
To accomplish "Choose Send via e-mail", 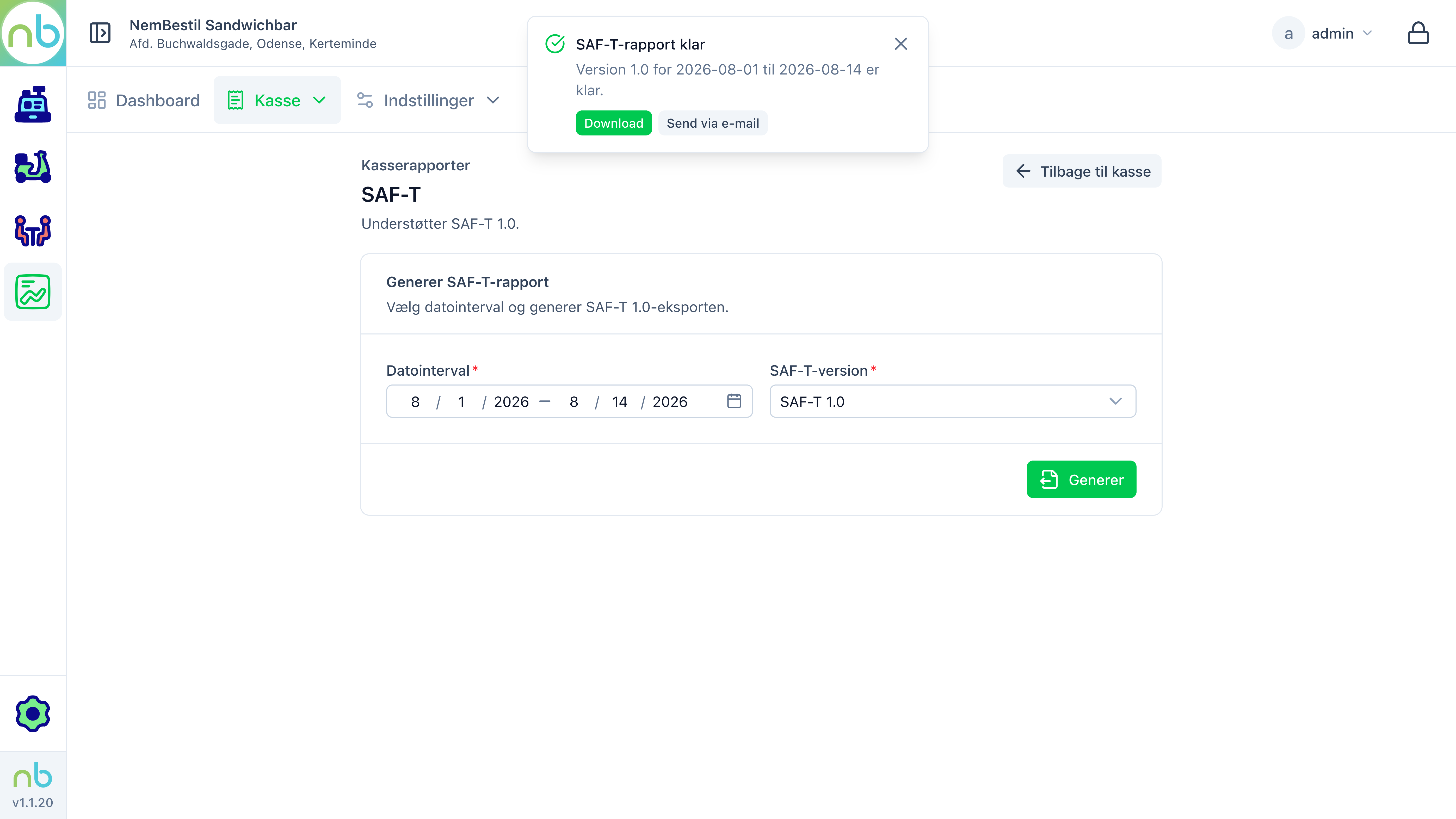I will coord(713,123).
